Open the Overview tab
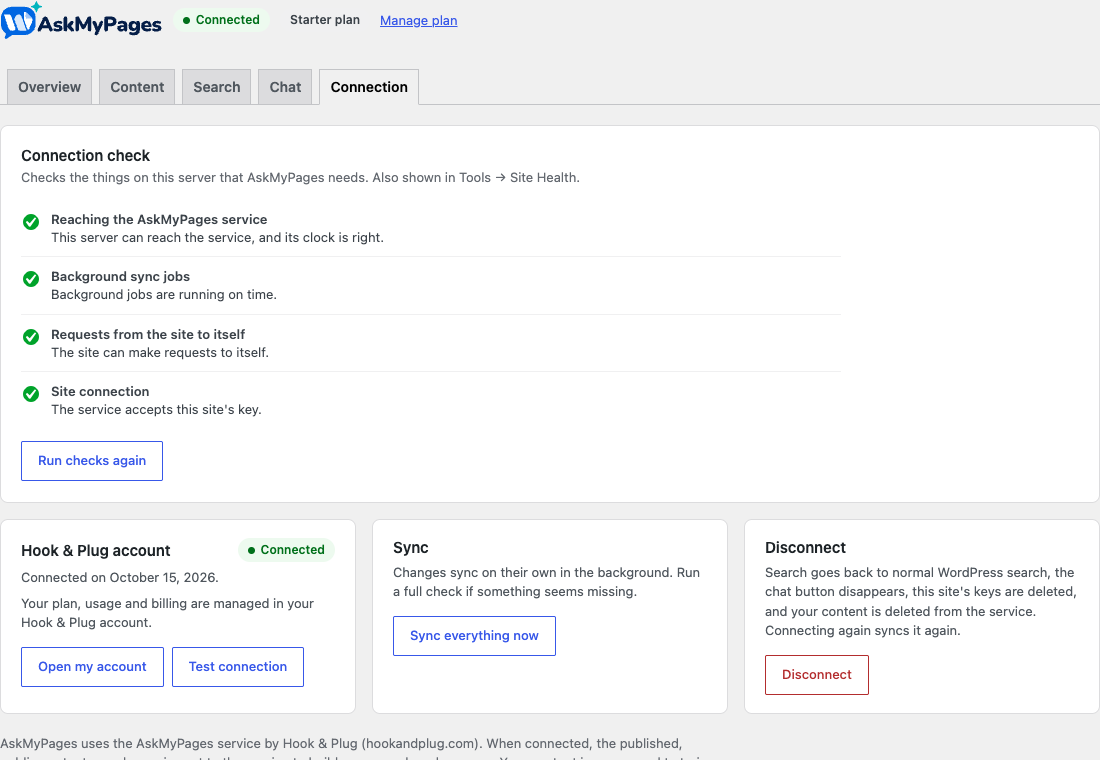The height and width of the screenshot is (760, 1100). pyautogui.click(x=49, y=87)
